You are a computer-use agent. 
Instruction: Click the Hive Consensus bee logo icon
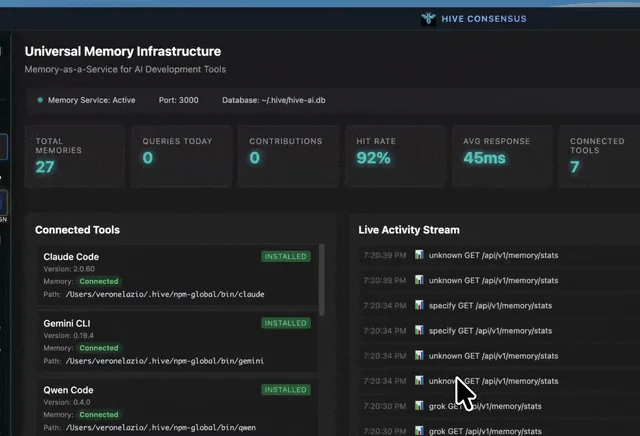tap(428, 18)
